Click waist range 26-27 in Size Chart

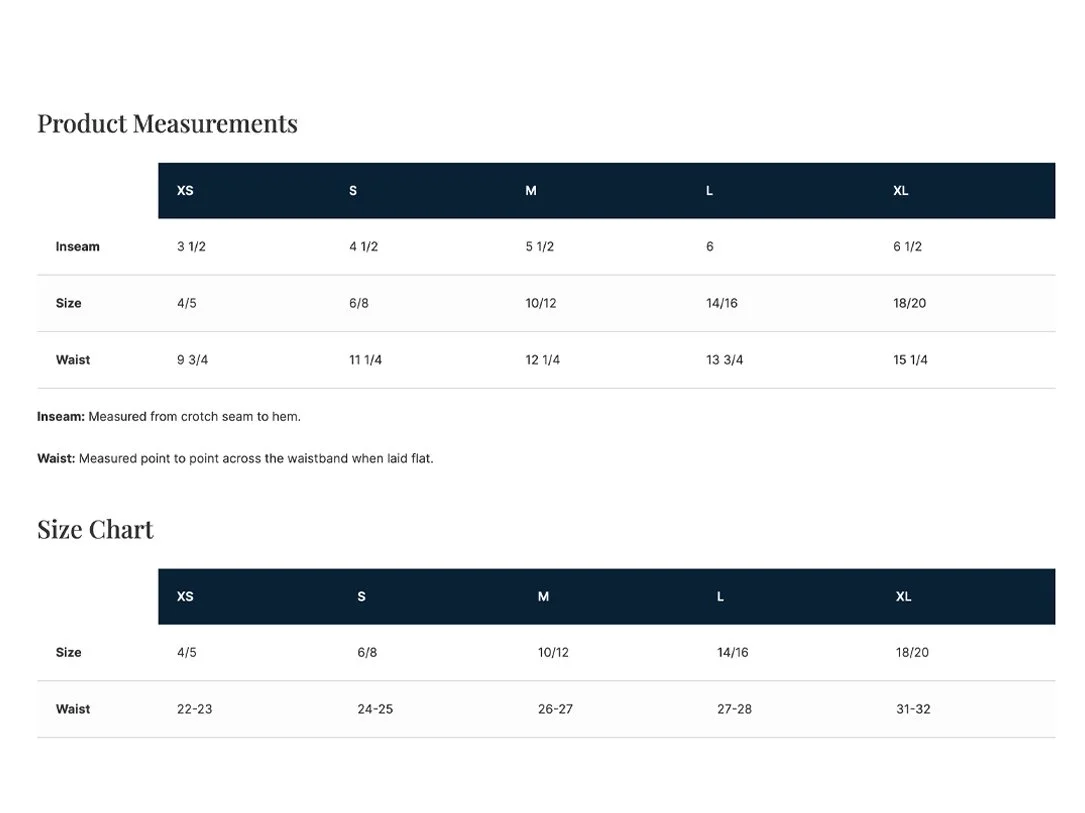[555, 709]
